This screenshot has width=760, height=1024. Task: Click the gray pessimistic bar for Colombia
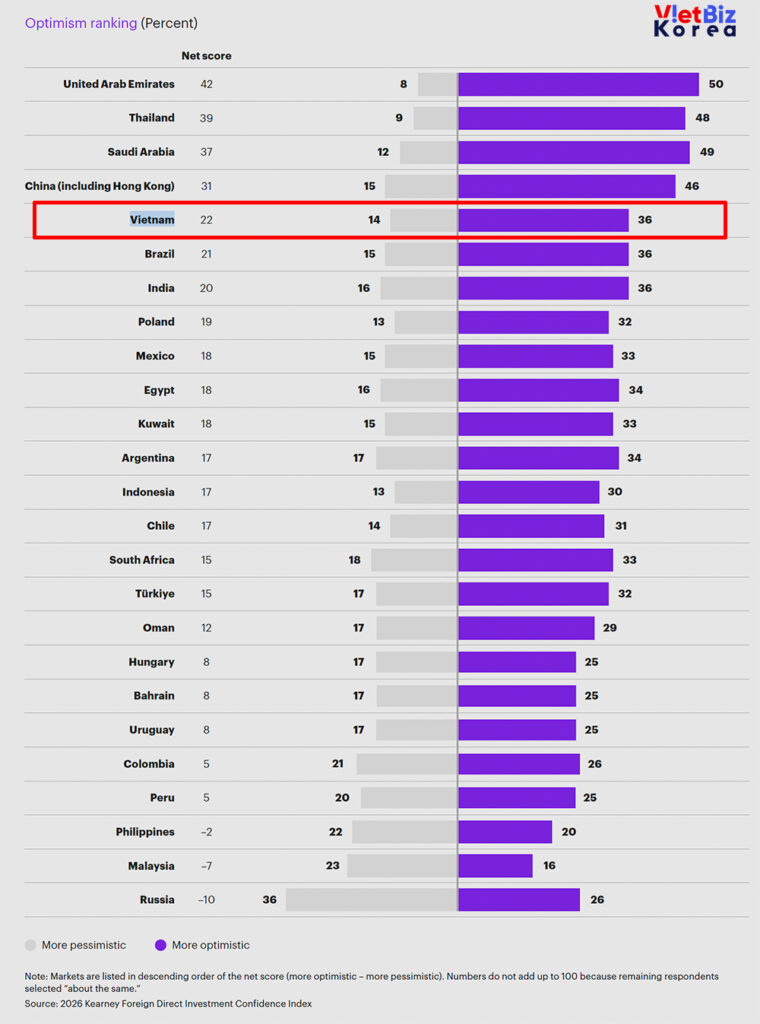406,764
